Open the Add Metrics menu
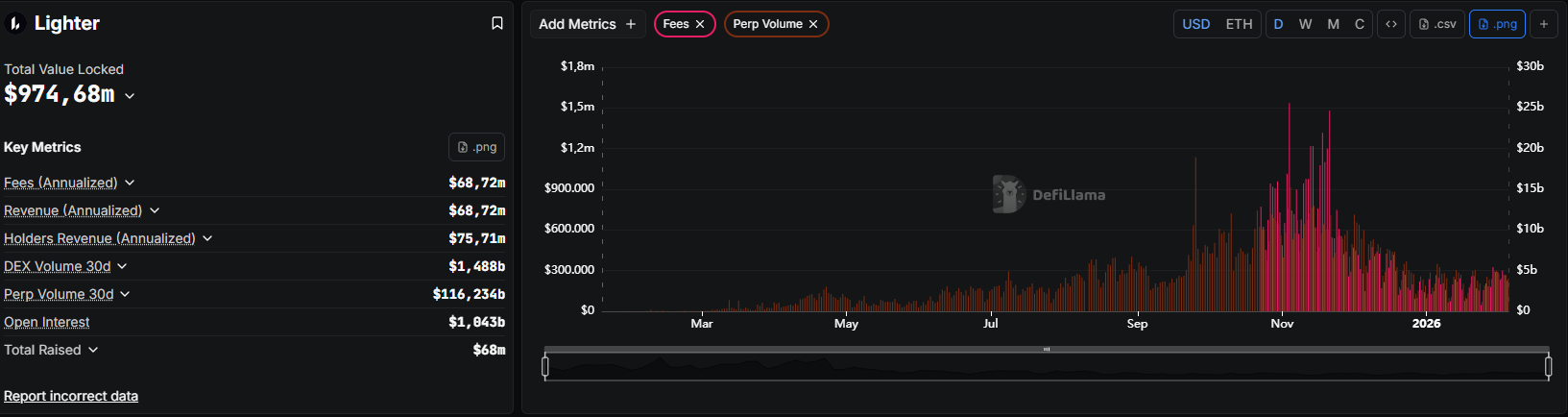1568x417 pixels. [588, 24]
